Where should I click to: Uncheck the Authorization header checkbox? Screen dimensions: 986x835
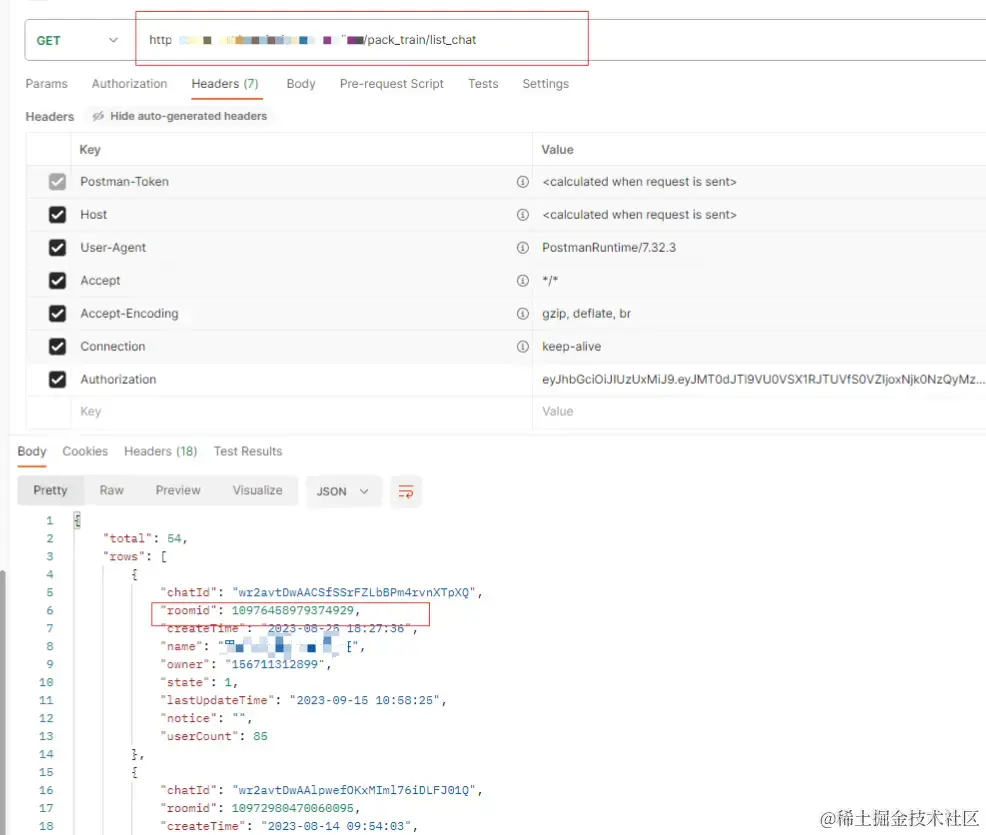coord(57,379)
